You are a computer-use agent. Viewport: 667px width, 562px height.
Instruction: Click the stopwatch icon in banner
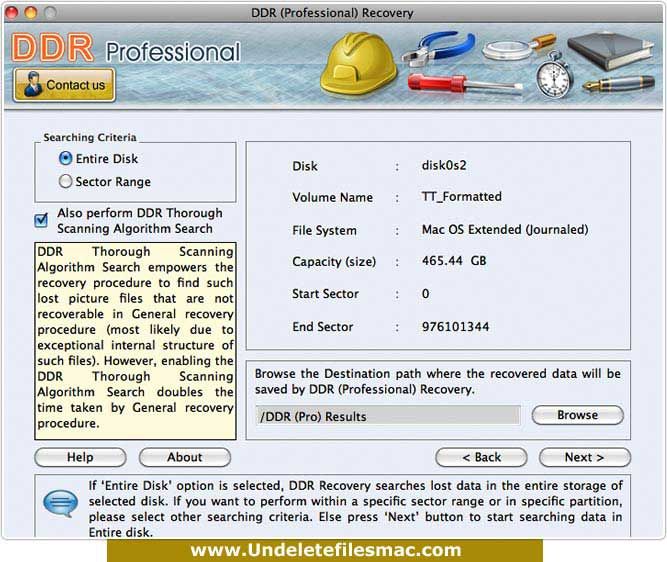click(x=553, y=75)
